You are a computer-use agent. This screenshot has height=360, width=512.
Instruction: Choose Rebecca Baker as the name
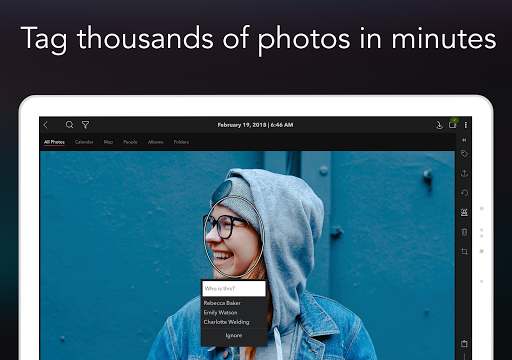tap(222, 303)
